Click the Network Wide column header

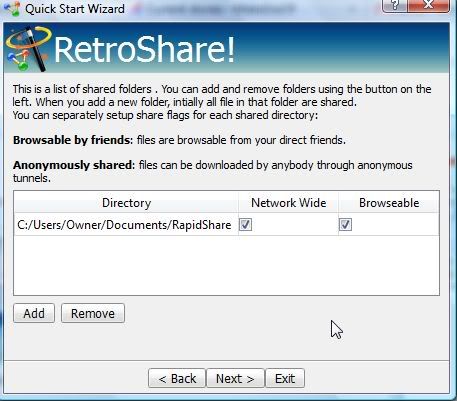pyautogui.click(x=289, y=203)
